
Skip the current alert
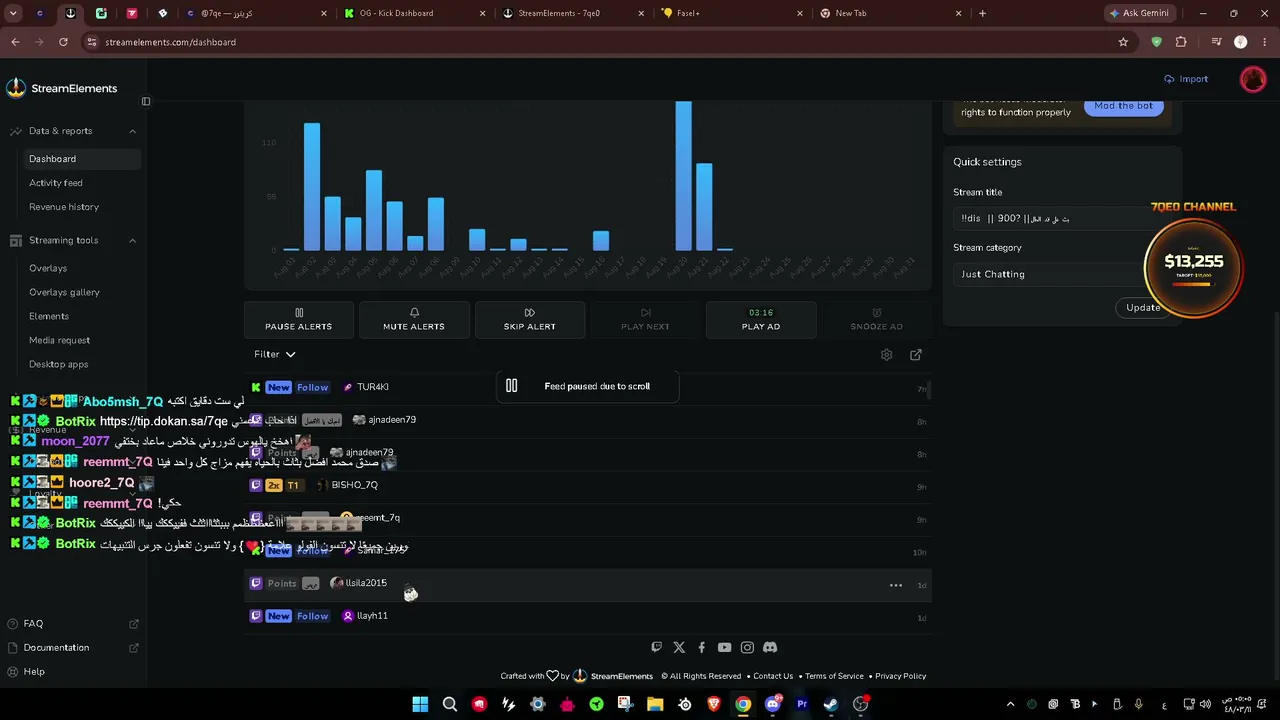point(530,320)
